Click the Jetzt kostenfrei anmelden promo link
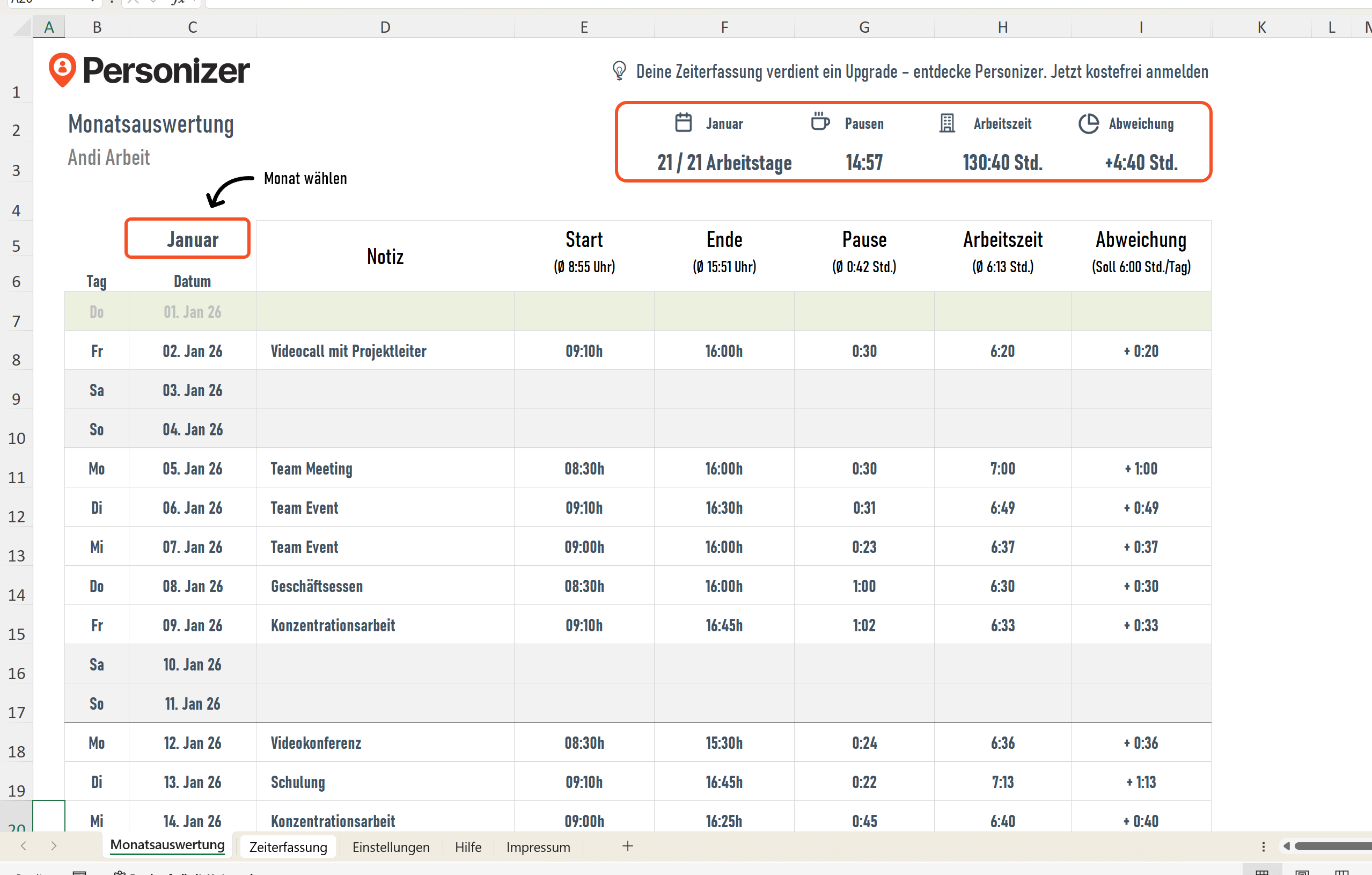This screenshot has height=875, width=1372. point(1129,72)
